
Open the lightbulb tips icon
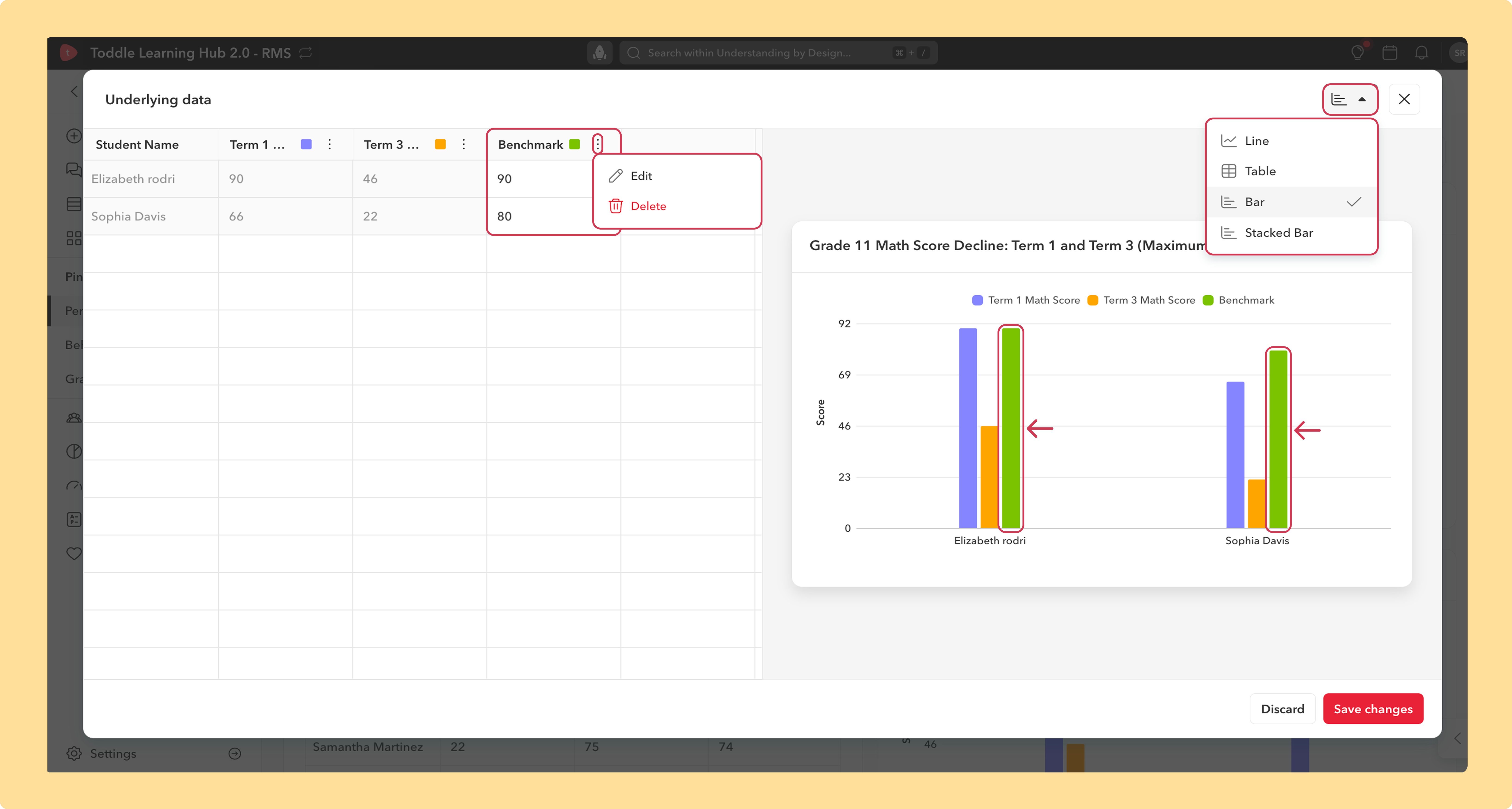tap(1358, 53)
